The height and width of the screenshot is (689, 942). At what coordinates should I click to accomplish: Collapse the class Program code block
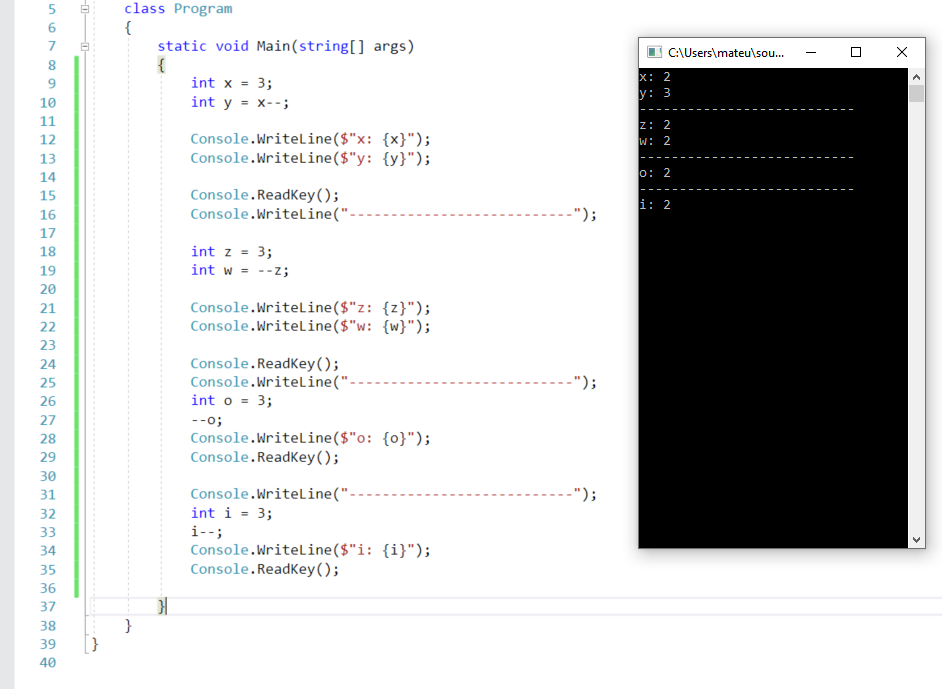click(85, 9)
